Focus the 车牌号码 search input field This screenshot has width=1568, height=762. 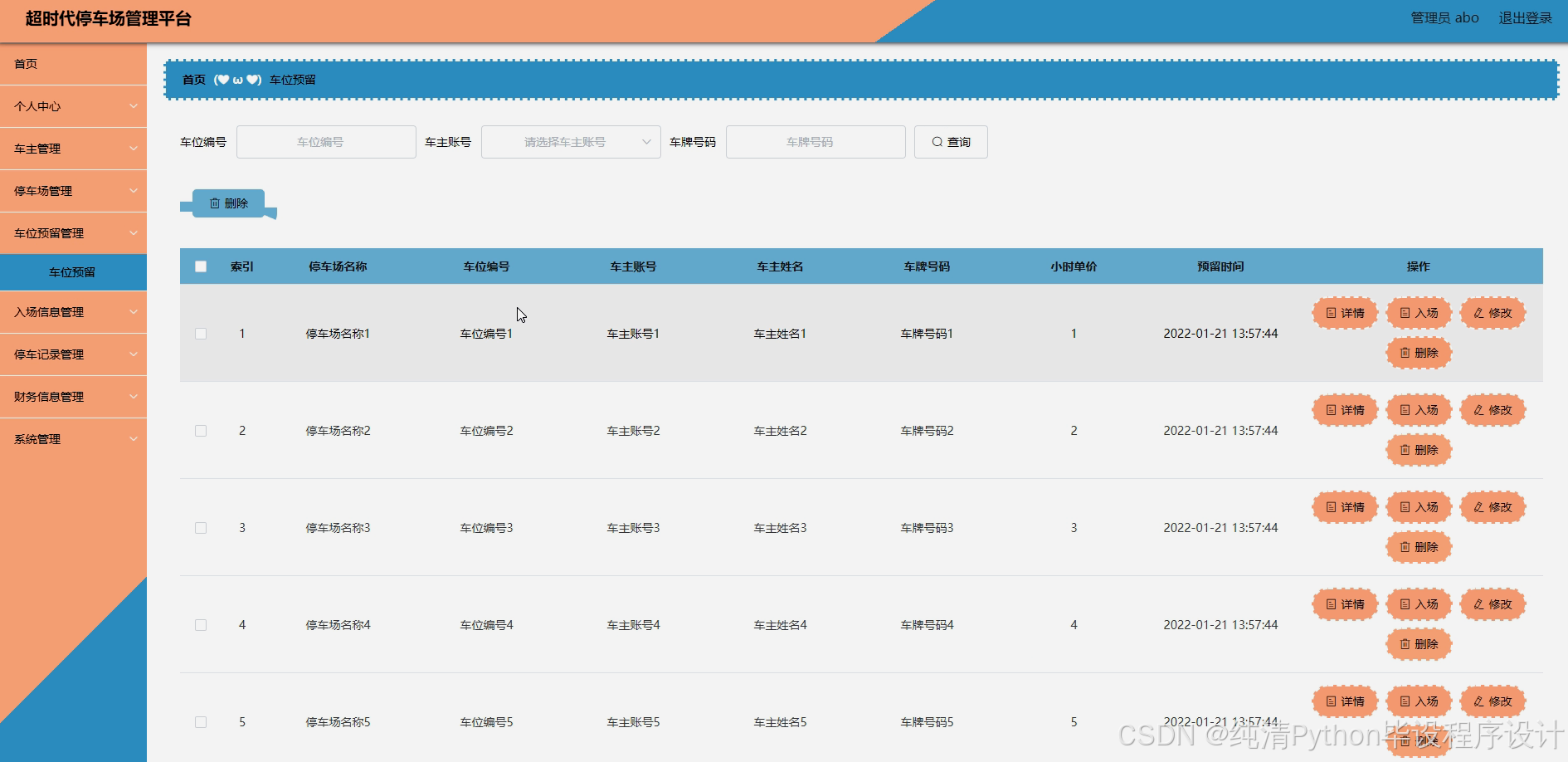(816, 142)
